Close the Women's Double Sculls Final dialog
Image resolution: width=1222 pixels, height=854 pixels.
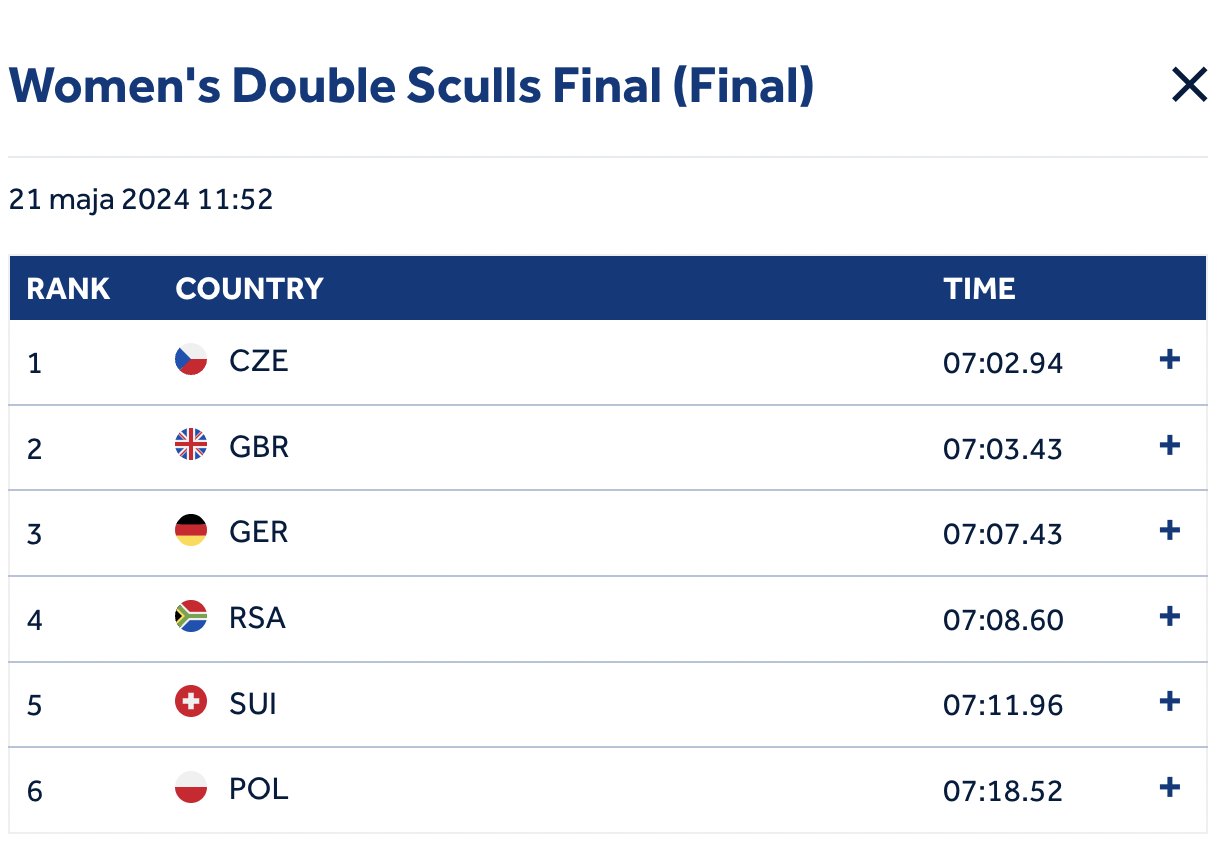click(x=1189, y=86)
